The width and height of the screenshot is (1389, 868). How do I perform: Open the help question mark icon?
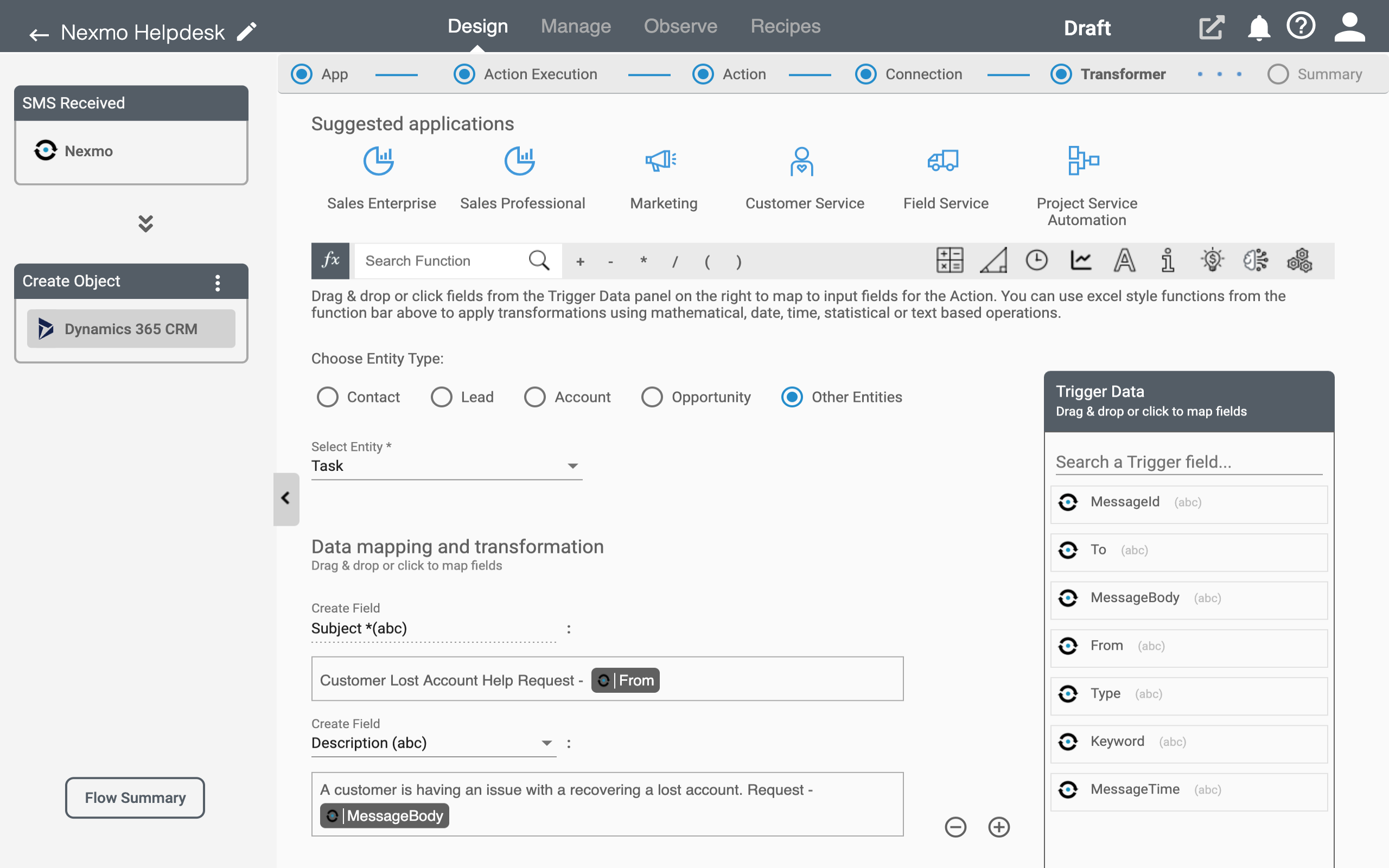pos(1301,26)
